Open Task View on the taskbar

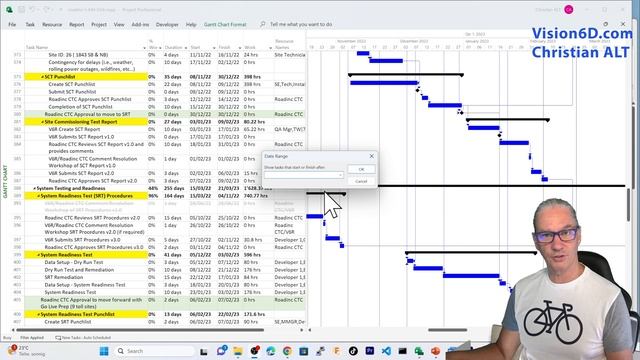point(204,351)
